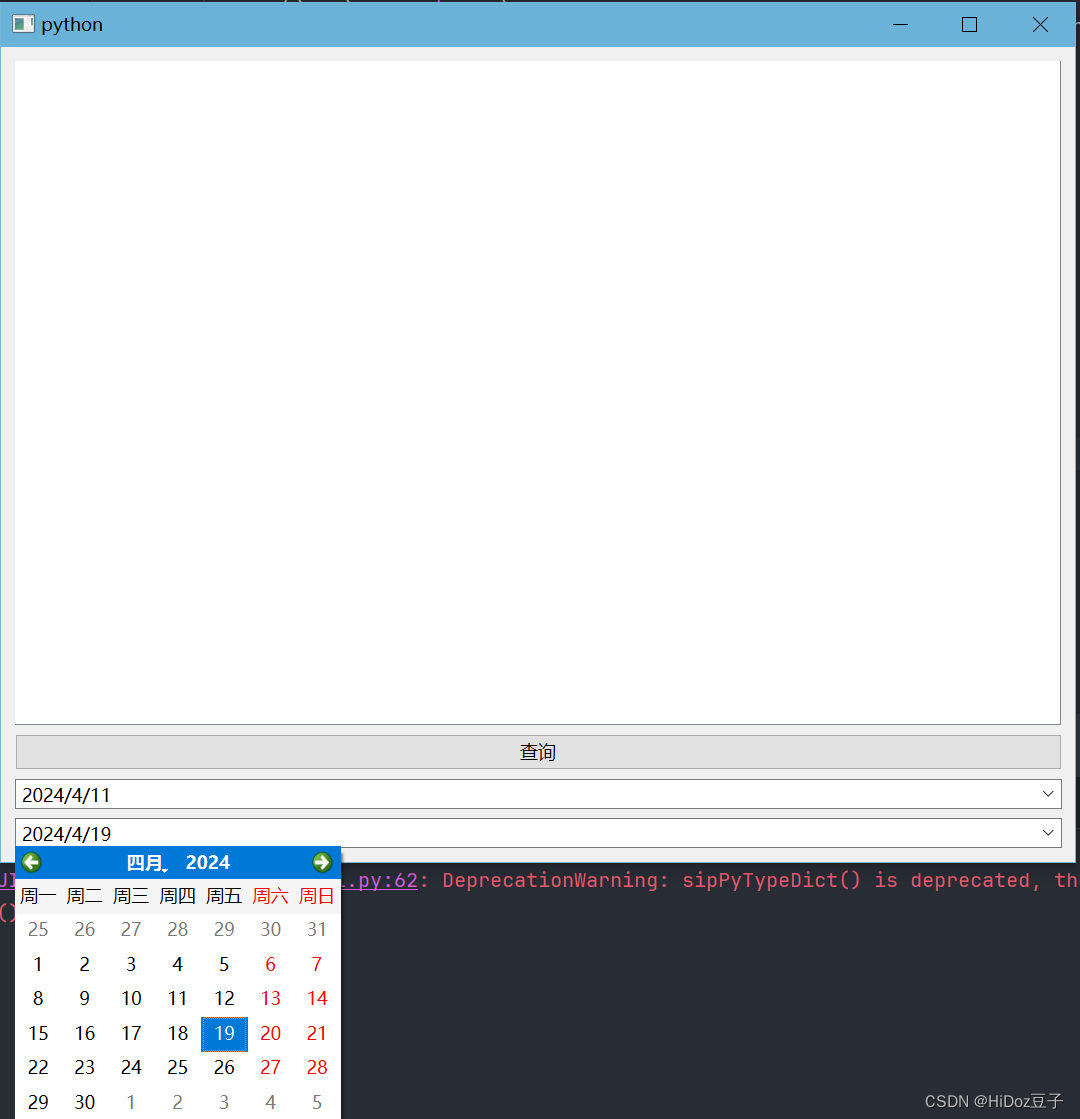Select April 29 in the calendar

point(38,1102)
